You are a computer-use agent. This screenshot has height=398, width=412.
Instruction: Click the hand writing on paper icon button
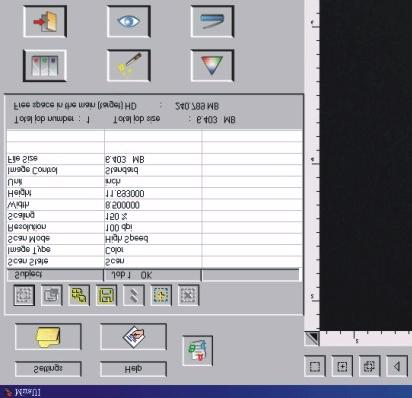pos(133,337)
